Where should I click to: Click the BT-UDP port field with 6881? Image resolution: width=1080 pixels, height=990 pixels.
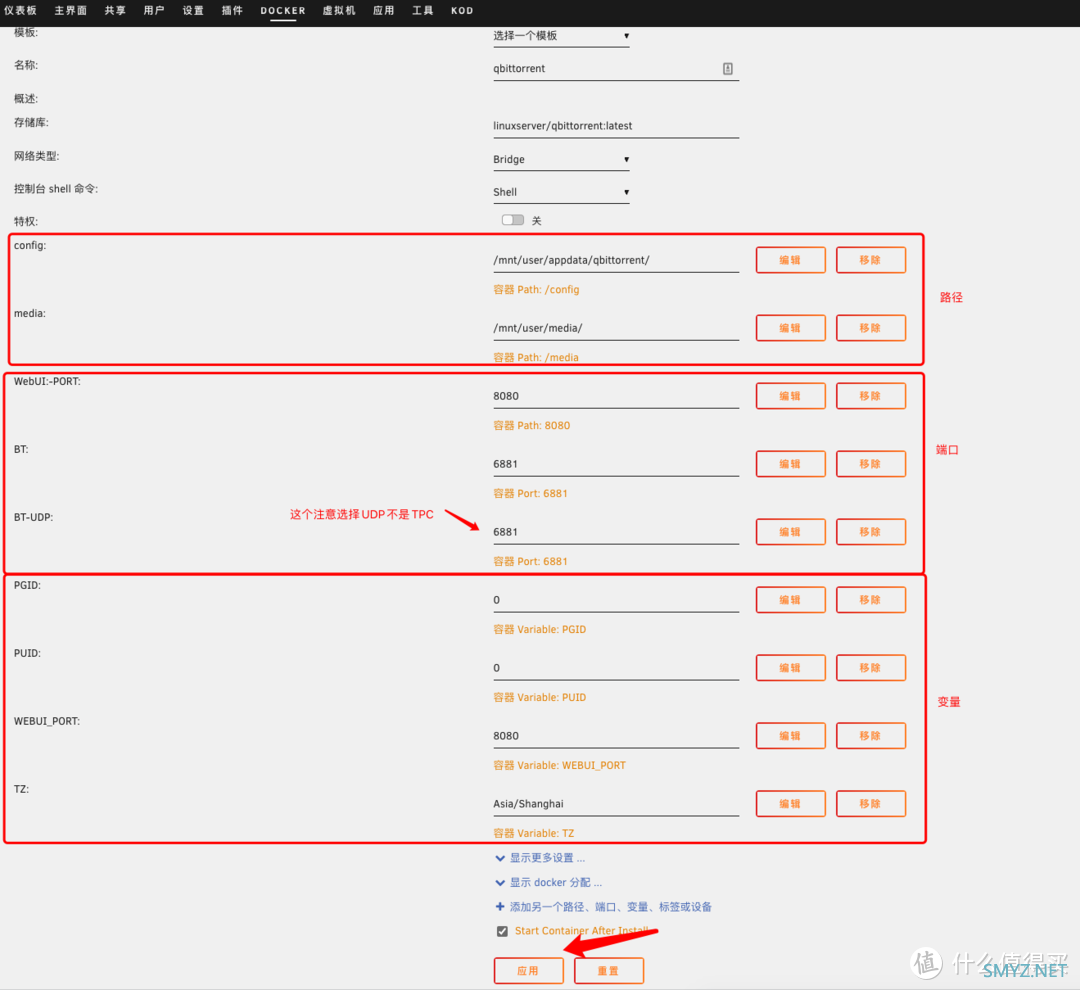coord(616,533)
